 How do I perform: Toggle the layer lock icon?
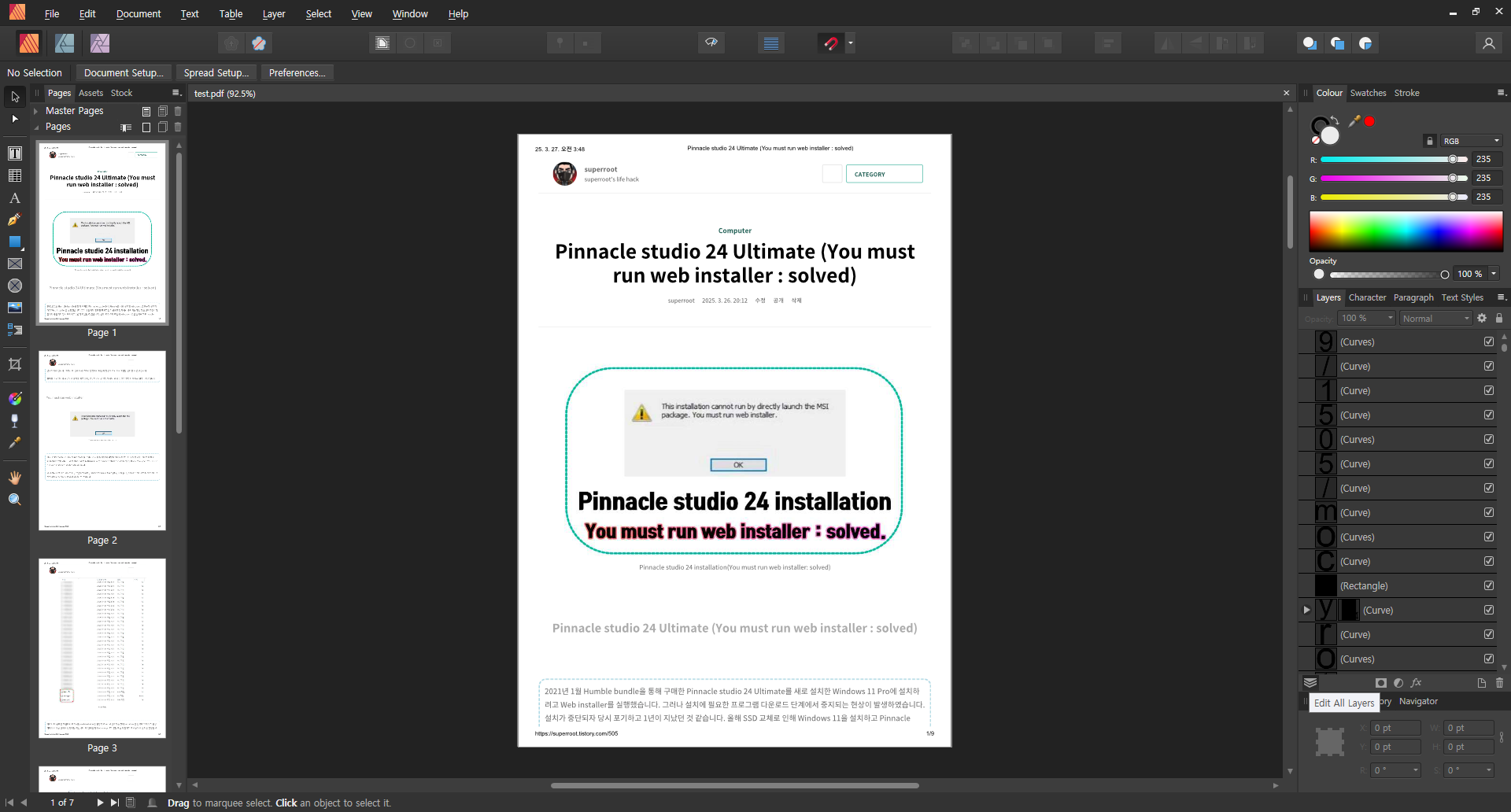point(1499,318)
